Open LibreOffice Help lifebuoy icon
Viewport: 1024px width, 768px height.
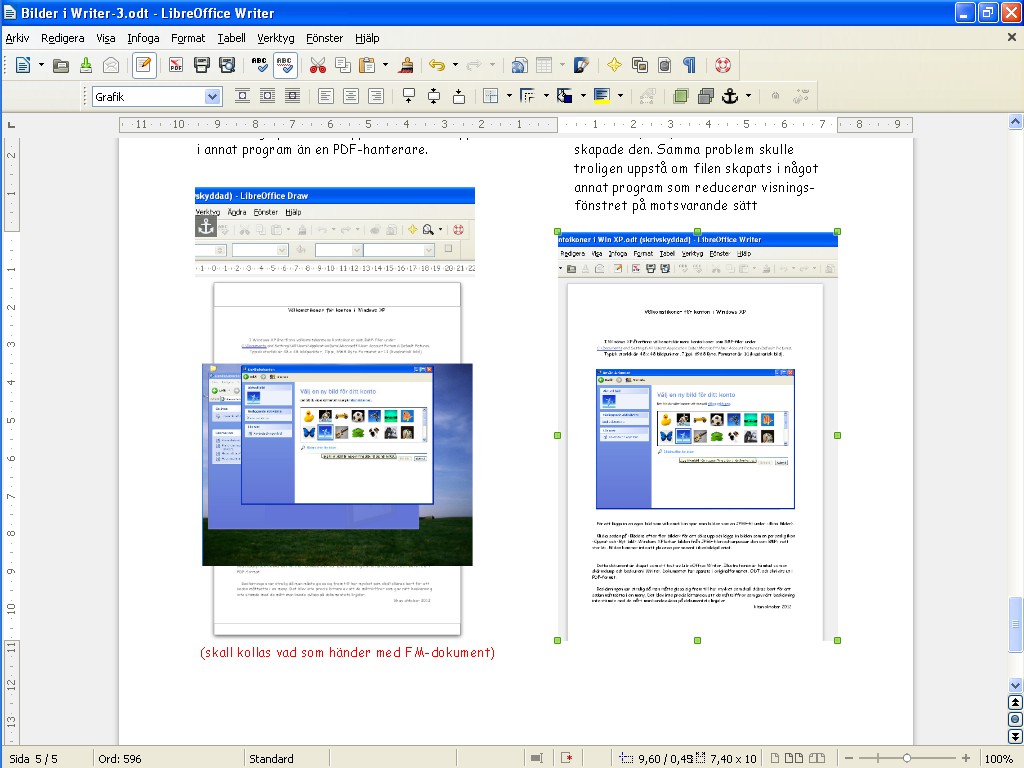pyautogui.click(x=722, y=65)
